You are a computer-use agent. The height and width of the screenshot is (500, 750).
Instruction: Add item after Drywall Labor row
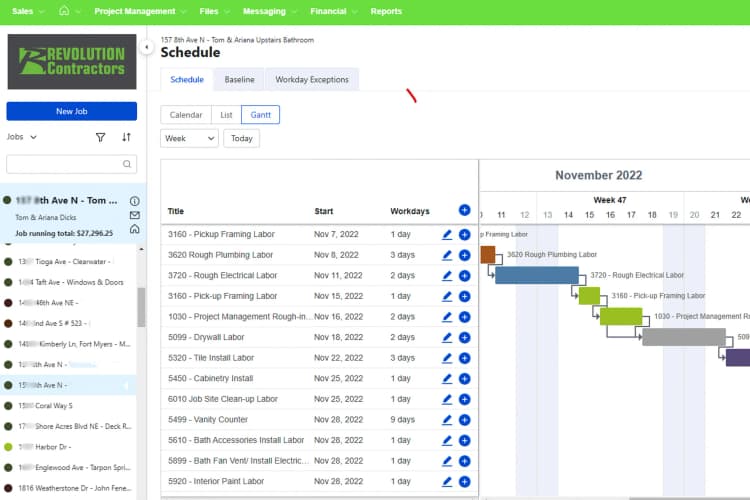pos(464,338)
